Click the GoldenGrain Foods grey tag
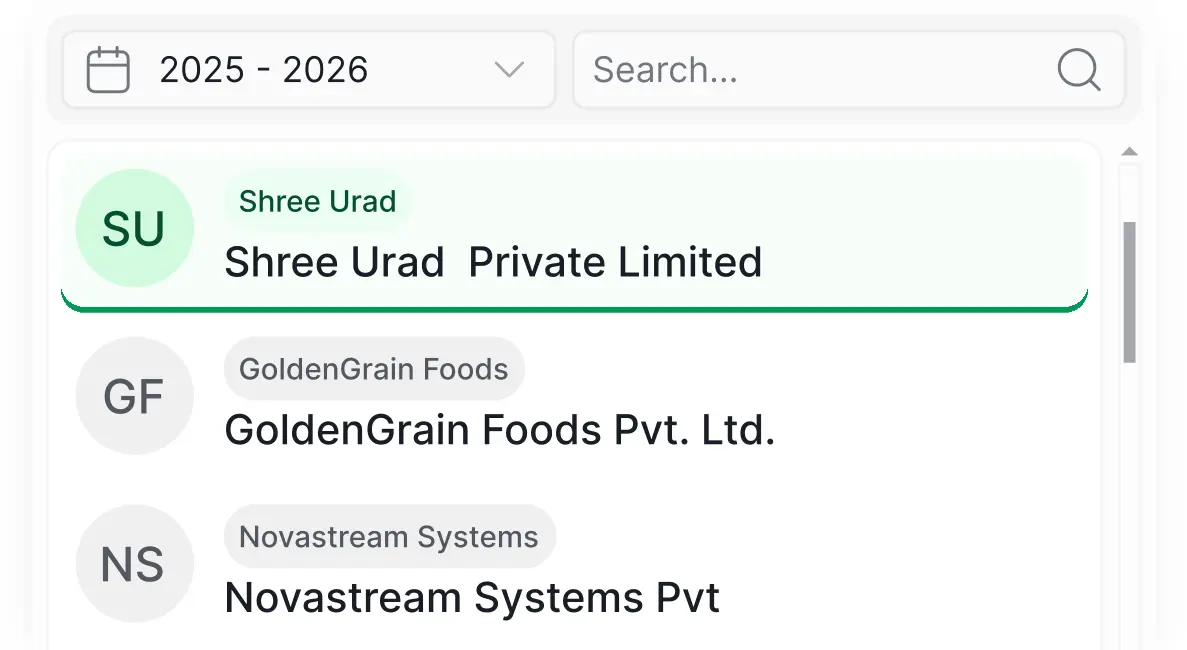 (374, 369)
